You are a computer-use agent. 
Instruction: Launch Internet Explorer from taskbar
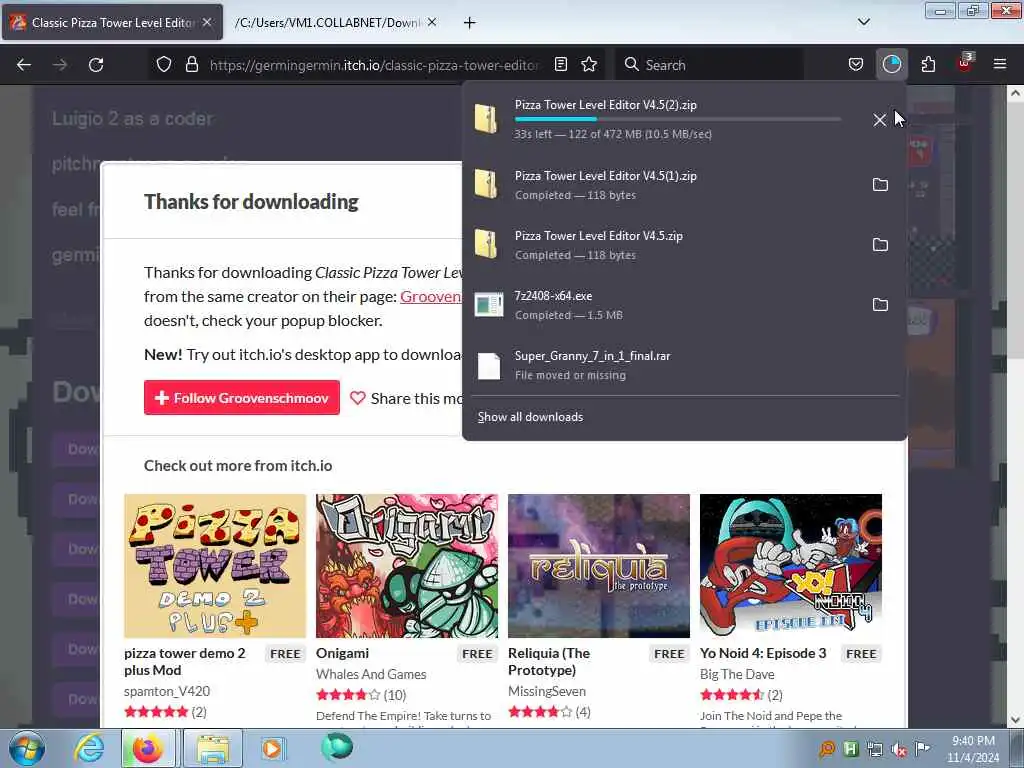[89, 748]
